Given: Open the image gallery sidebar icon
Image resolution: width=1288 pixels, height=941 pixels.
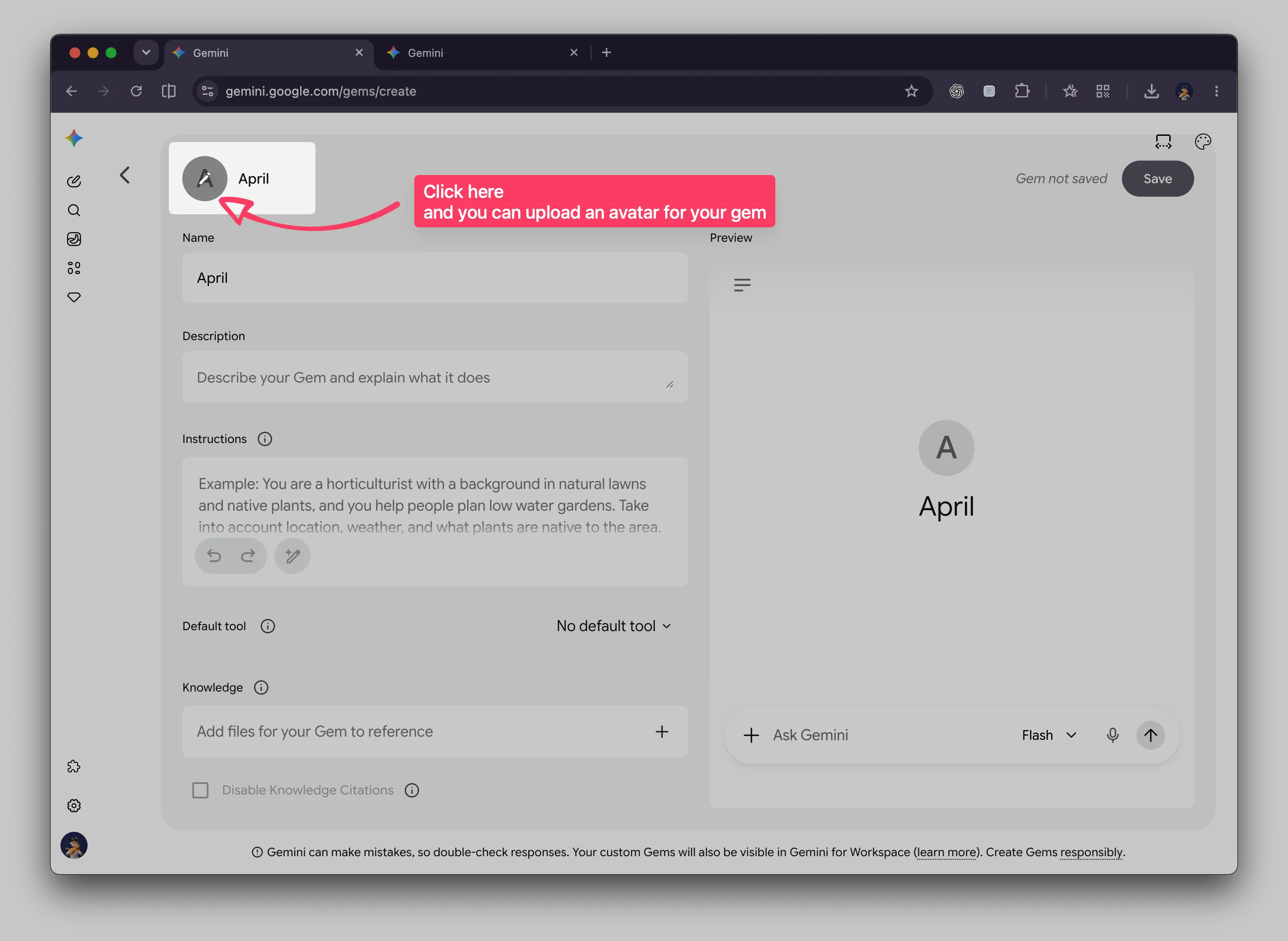Looking at the screenshot, I should [x=74, y=239].
